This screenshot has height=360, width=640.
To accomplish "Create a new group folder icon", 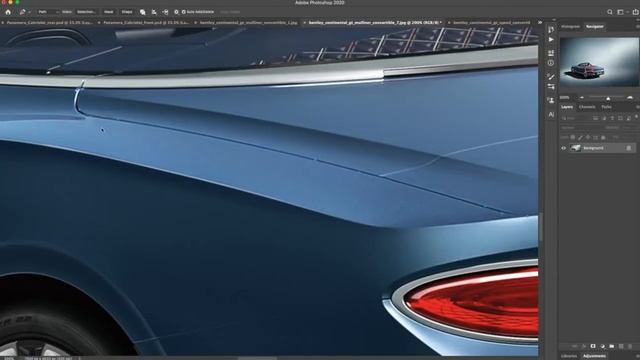I will 612,346.
